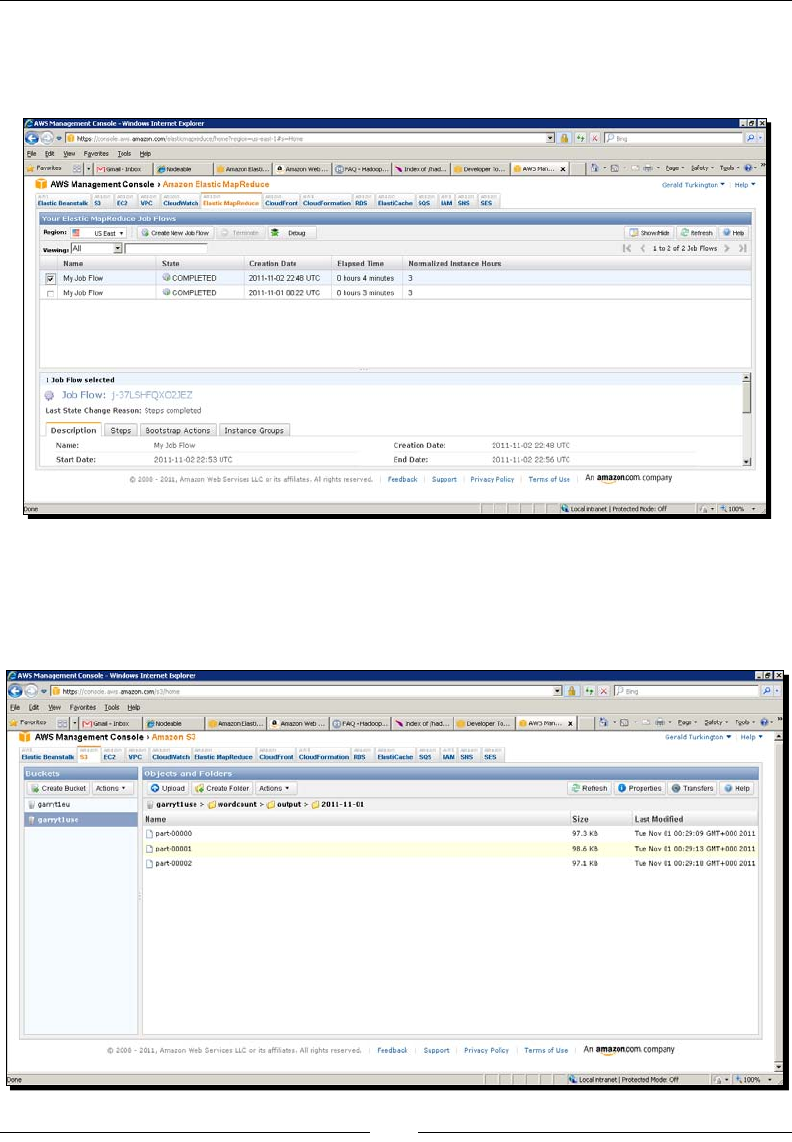Click Show/Hide in the MapReduce window

pyautogui.click(x=649, y=233)
